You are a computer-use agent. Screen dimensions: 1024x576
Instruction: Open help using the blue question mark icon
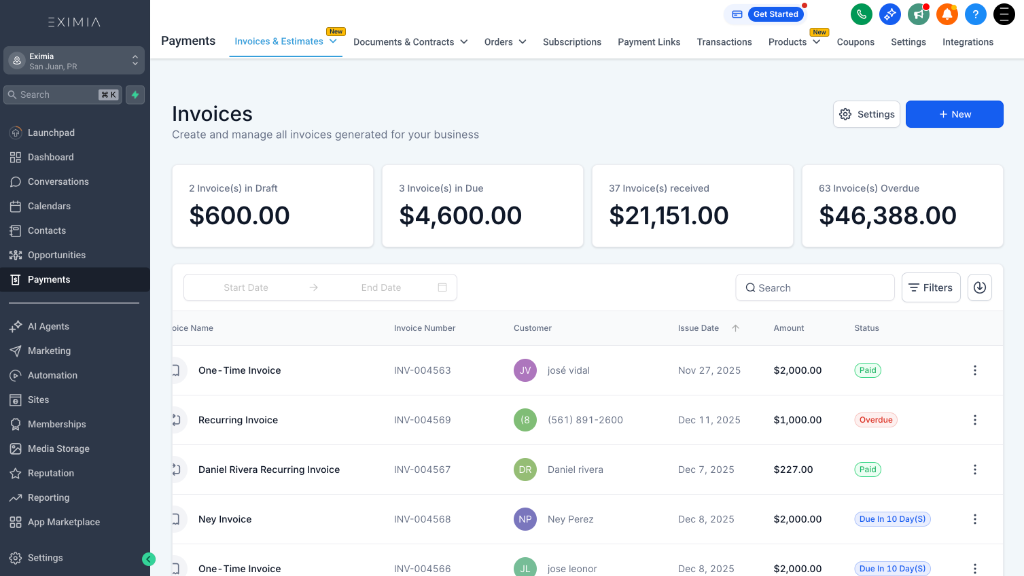coord(974,15)
